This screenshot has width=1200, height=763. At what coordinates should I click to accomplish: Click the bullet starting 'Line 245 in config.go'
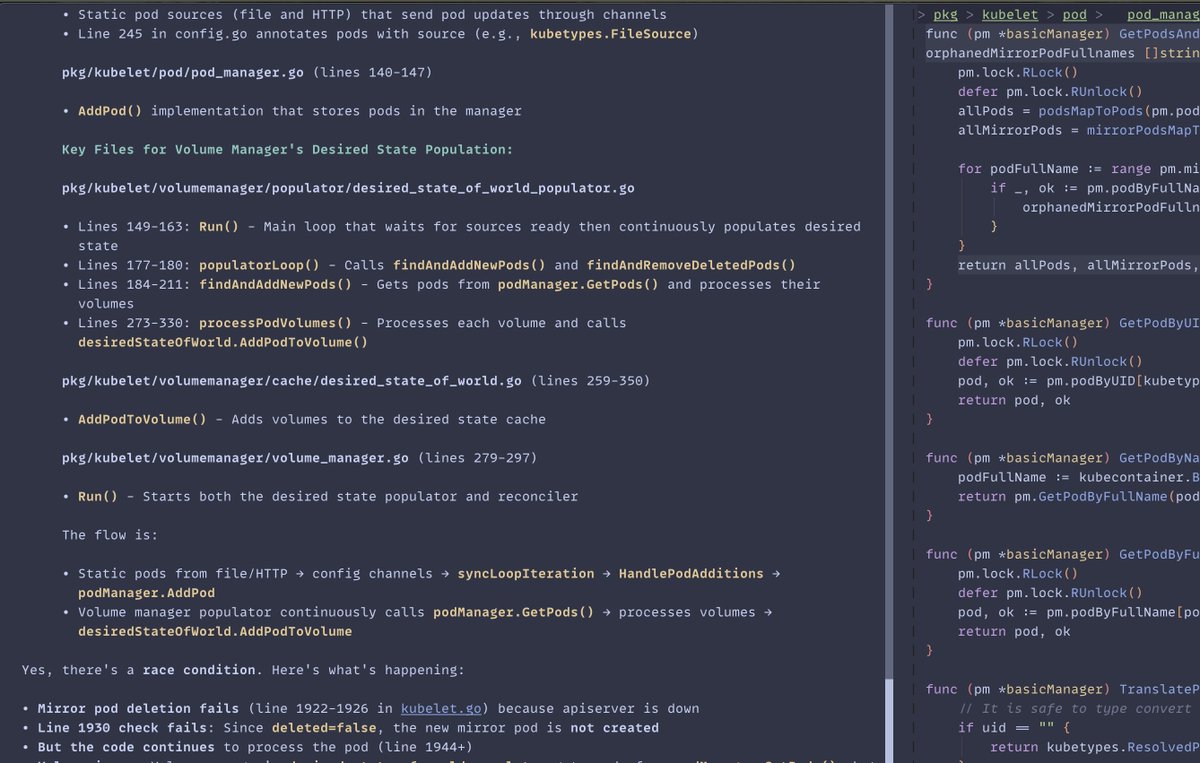tap(388, 34)
